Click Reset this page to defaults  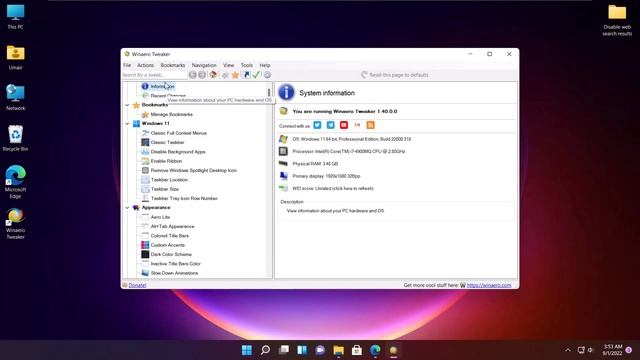point(395,75)
